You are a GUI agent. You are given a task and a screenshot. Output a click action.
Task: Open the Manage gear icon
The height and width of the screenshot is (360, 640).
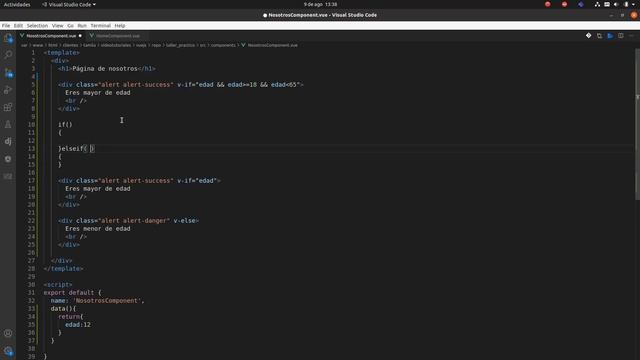[8, 351]
